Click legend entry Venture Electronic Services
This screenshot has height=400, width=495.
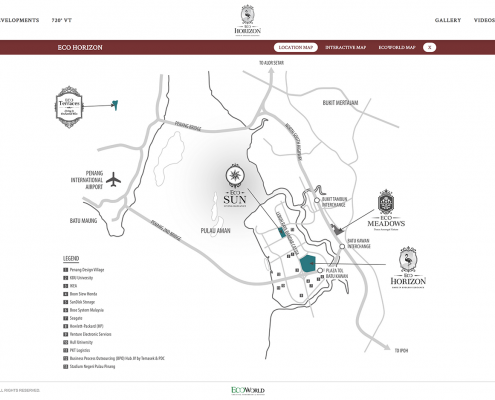(x=87, y=334)
